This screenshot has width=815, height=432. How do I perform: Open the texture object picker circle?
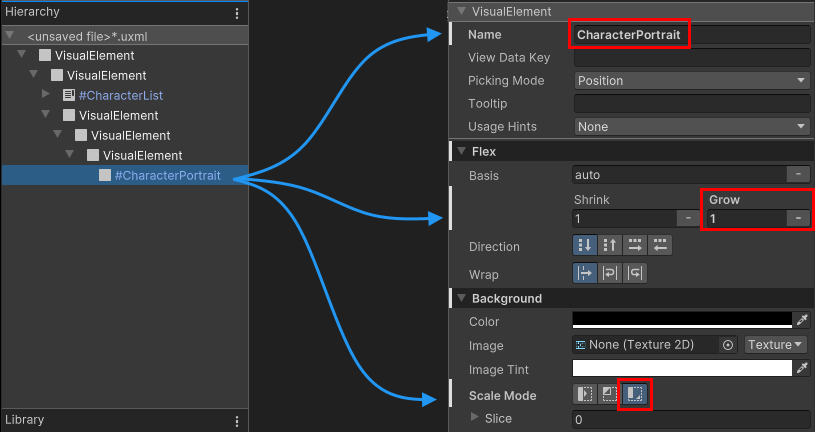coord(728,345)
